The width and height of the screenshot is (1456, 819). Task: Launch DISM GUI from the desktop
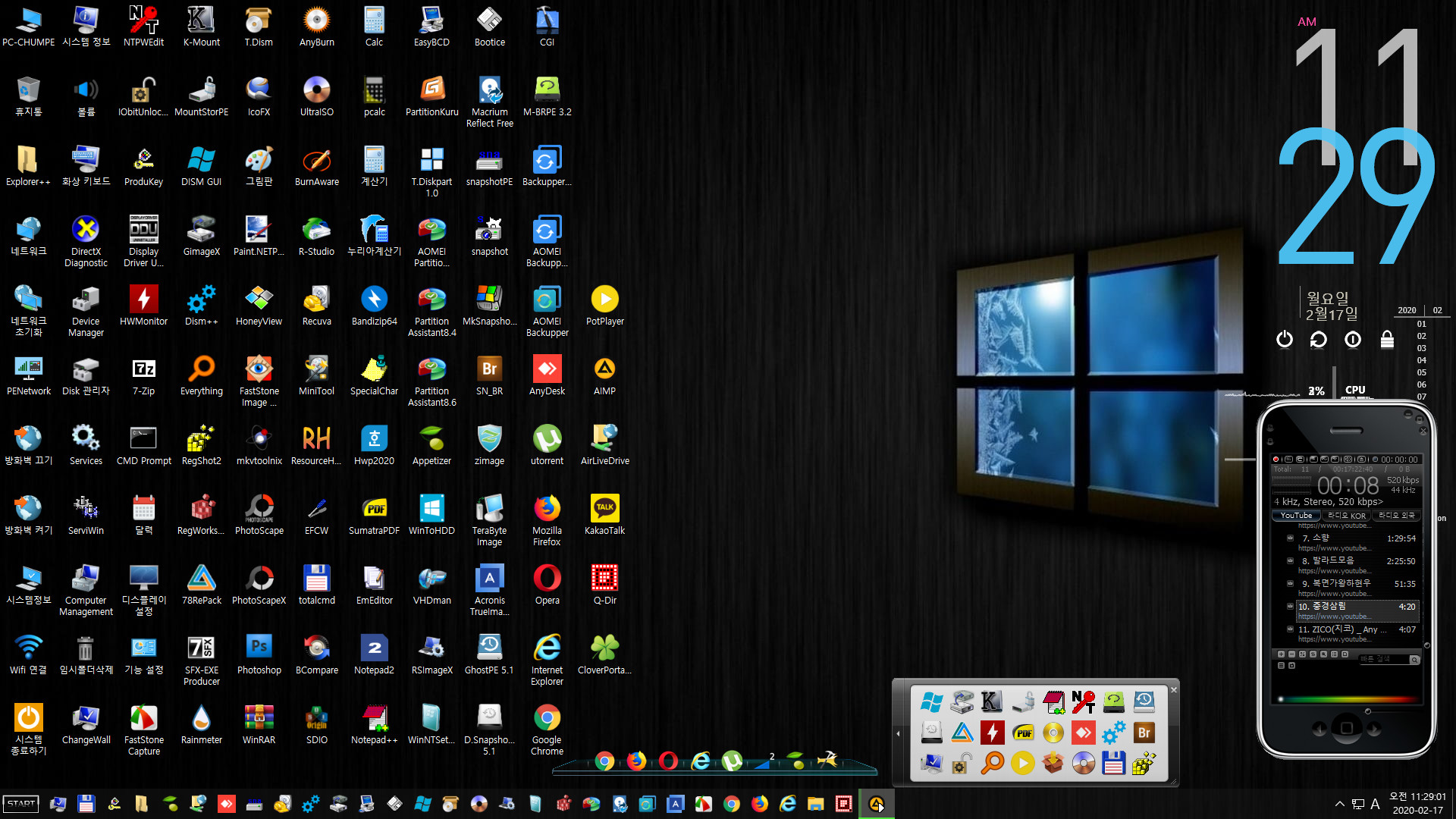(x=201, y=166)
